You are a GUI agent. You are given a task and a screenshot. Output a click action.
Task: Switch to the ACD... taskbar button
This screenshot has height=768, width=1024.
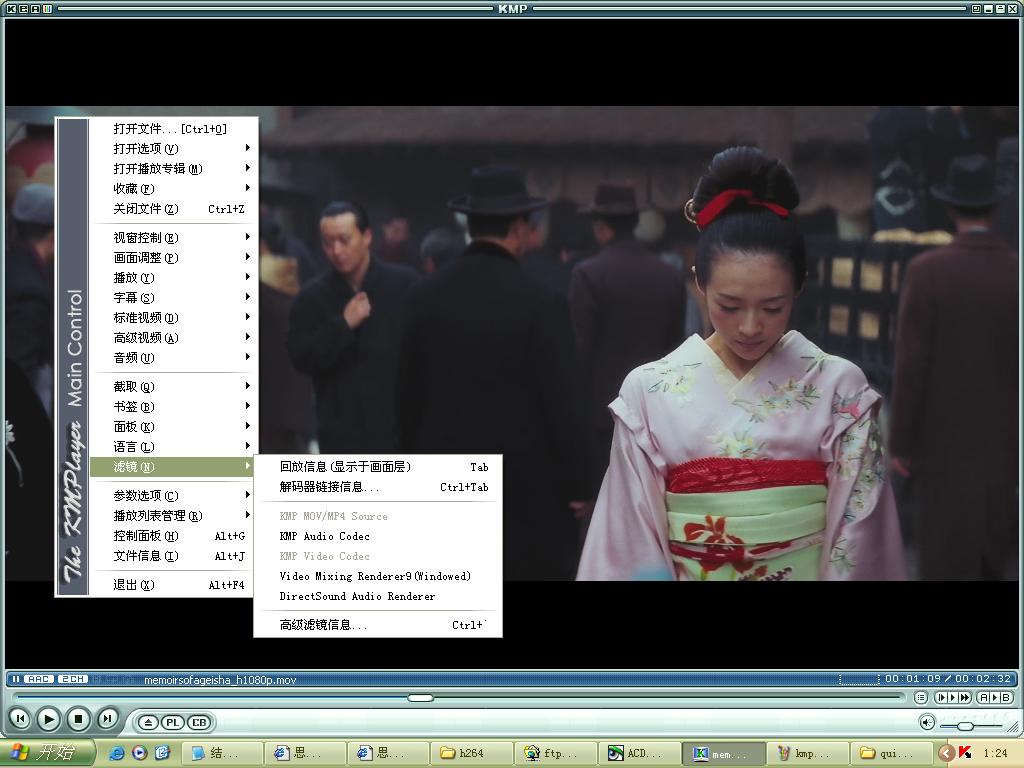(640, 753)
